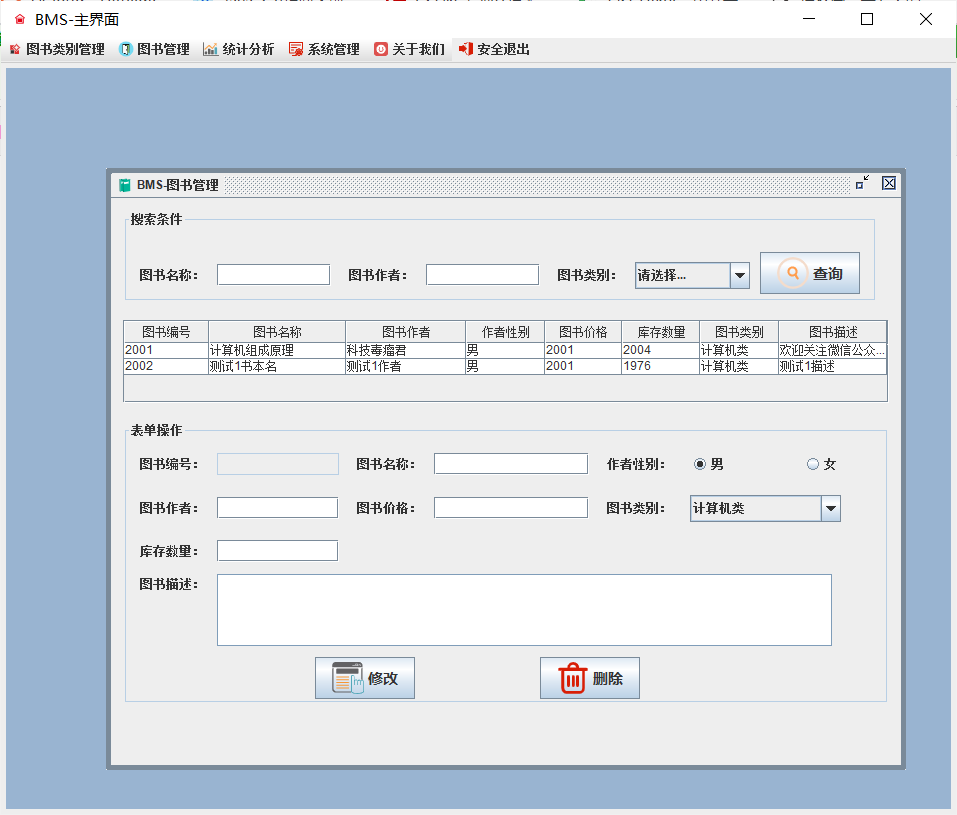Click the 统计分析 chart icon

[x=211, y=49]
